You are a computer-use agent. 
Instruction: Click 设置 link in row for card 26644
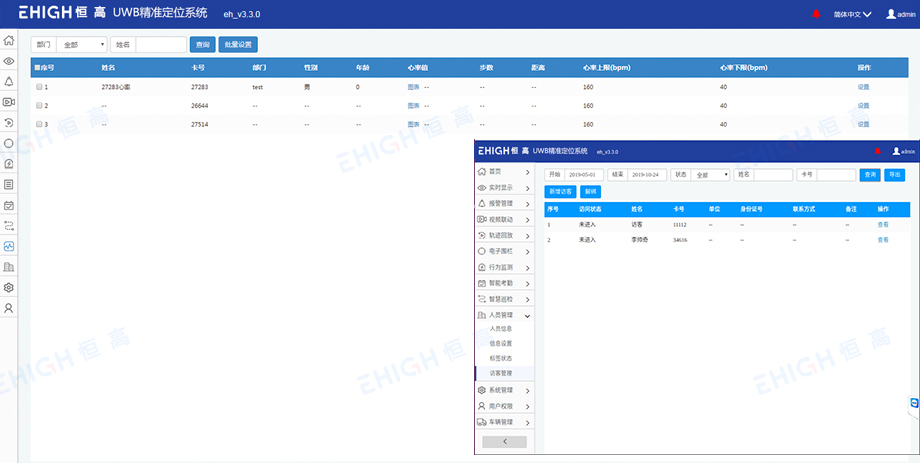pos(863,106)
